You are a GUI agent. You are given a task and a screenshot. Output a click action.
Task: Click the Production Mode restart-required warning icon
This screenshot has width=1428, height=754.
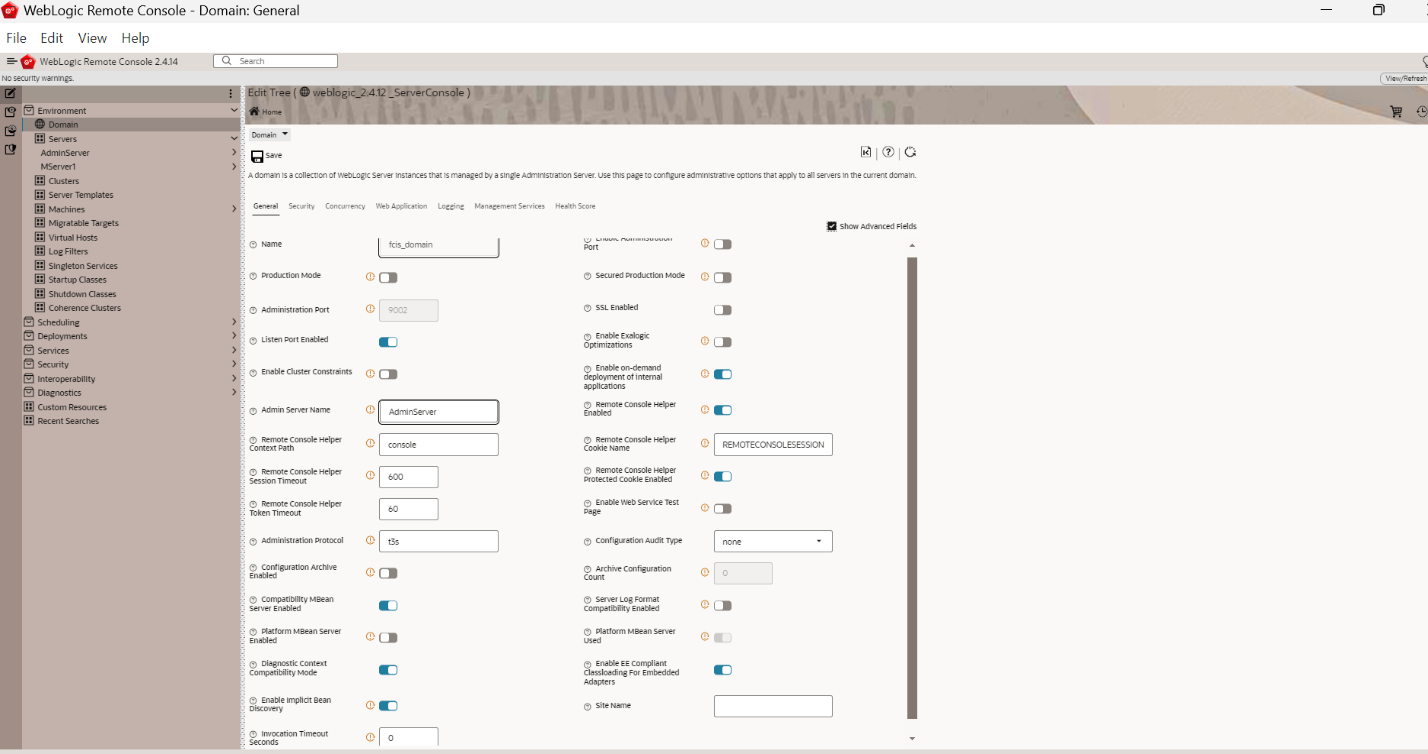(x=370, y=276)
